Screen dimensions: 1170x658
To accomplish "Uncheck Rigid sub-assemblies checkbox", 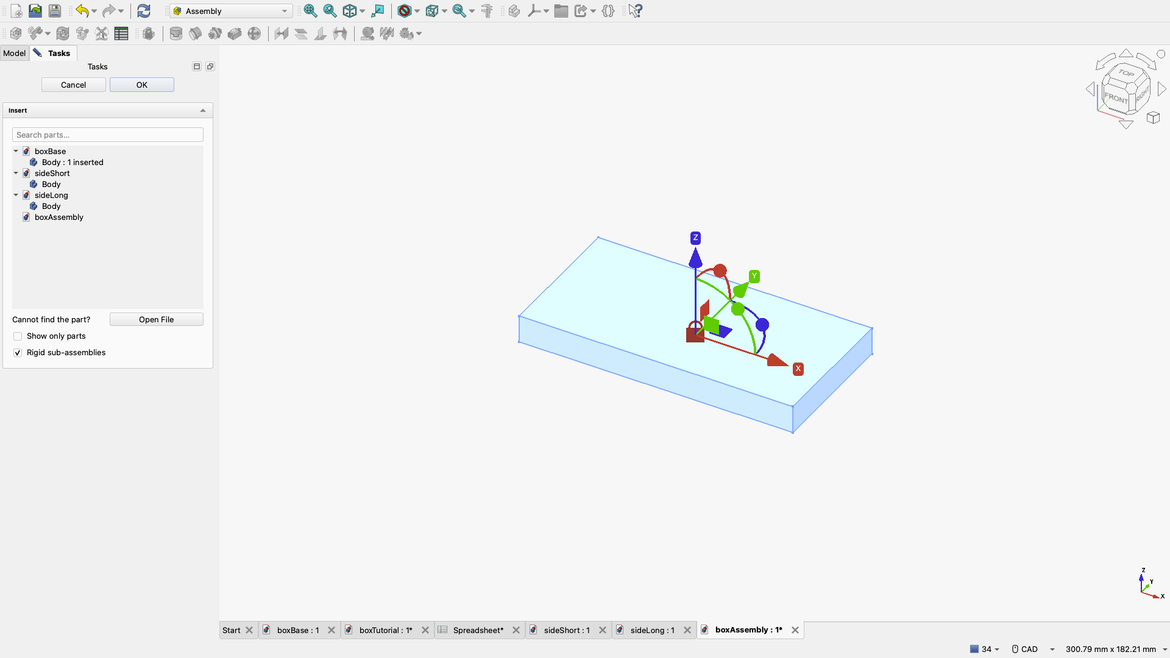I will (18, 353).
